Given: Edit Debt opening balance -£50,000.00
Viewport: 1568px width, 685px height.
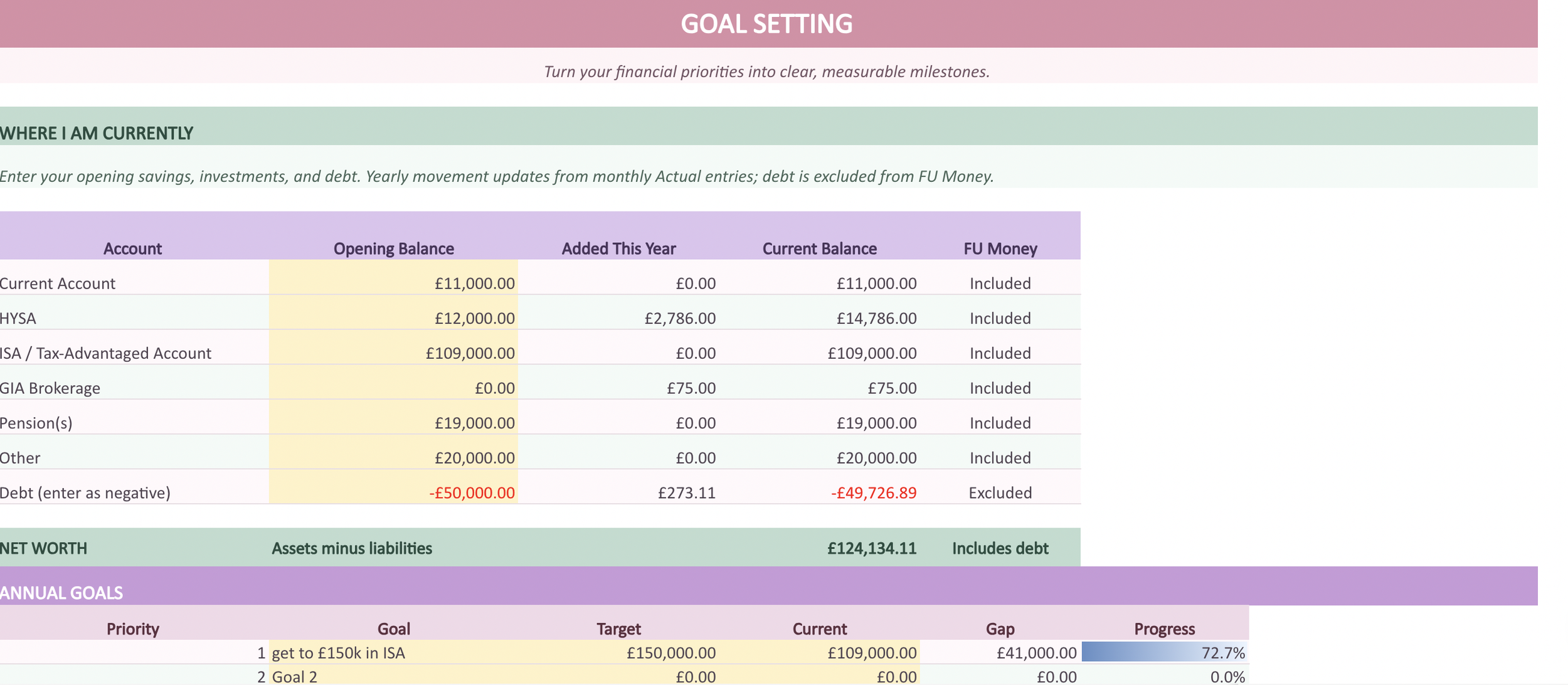Looking at the screenshot, I should (x=394, y=487).
